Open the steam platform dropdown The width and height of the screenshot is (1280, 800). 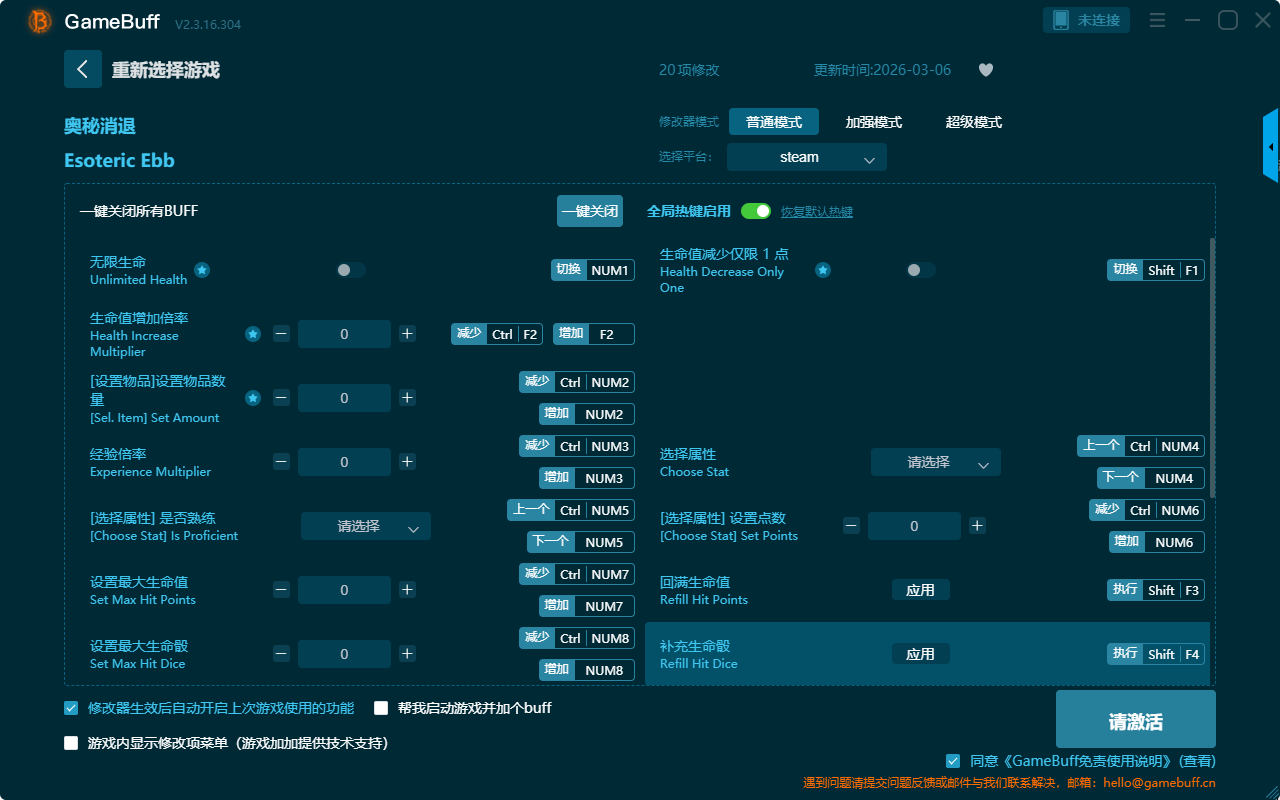(x=806, y=157)
